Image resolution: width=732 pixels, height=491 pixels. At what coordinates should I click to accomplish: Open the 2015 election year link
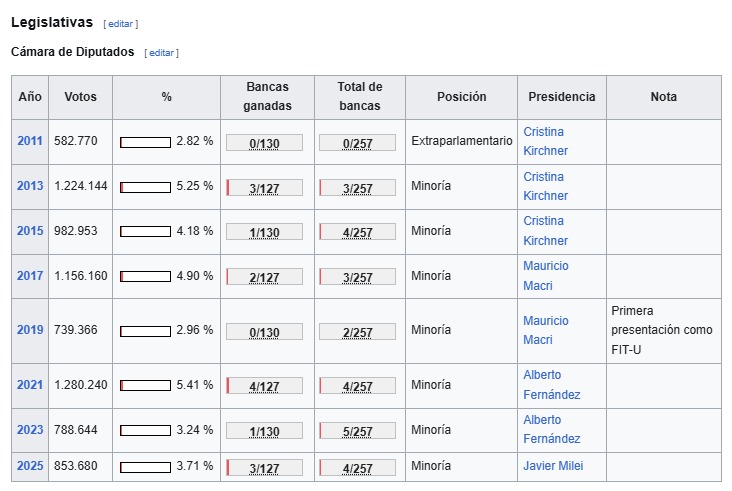pyautogui.click(x=30, y=231)
